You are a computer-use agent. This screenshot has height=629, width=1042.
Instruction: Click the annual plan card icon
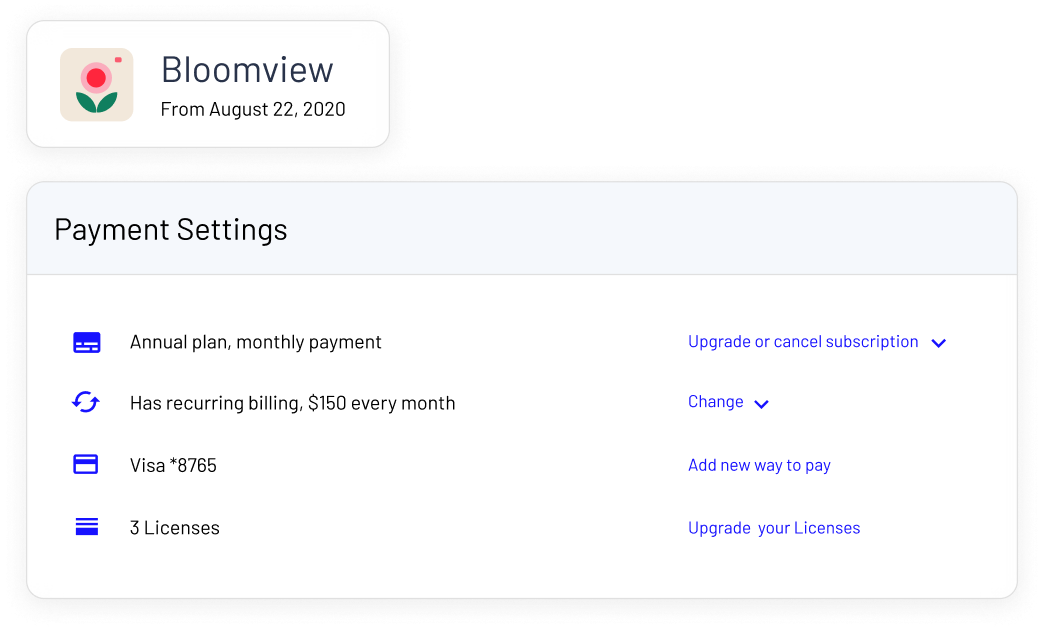click(86, 343)
